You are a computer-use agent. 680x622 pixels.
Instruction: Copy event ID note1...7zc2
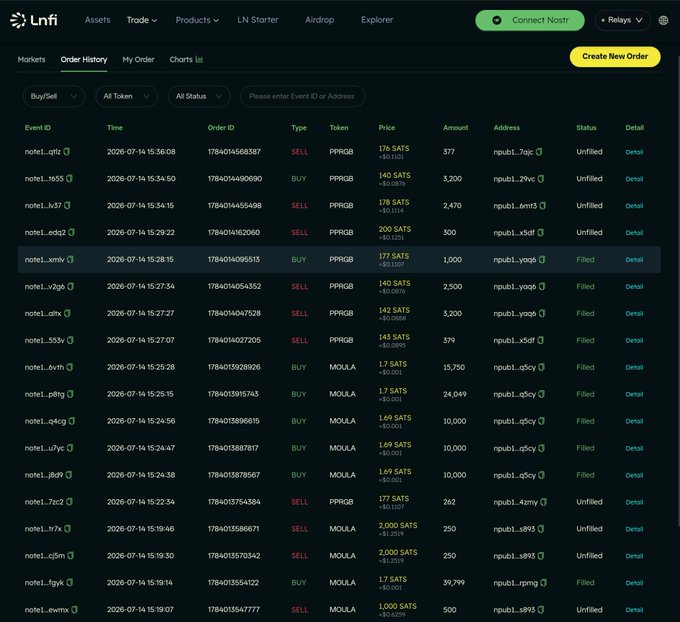[x=69, y=502]
